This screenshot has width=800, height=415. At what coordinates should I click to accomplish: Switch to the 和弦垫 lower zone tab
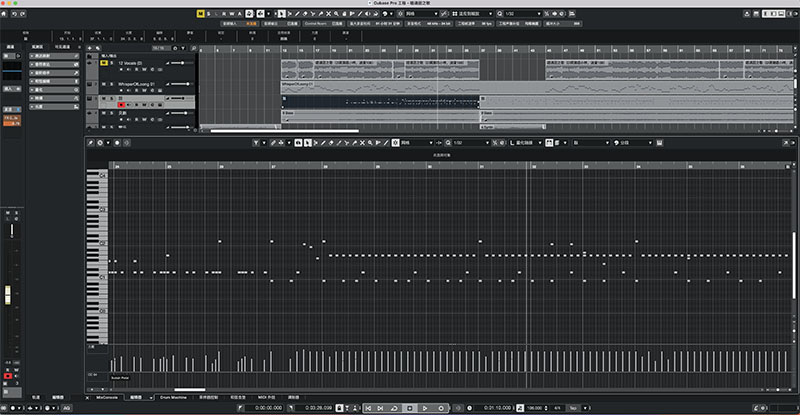click(238, 397)
